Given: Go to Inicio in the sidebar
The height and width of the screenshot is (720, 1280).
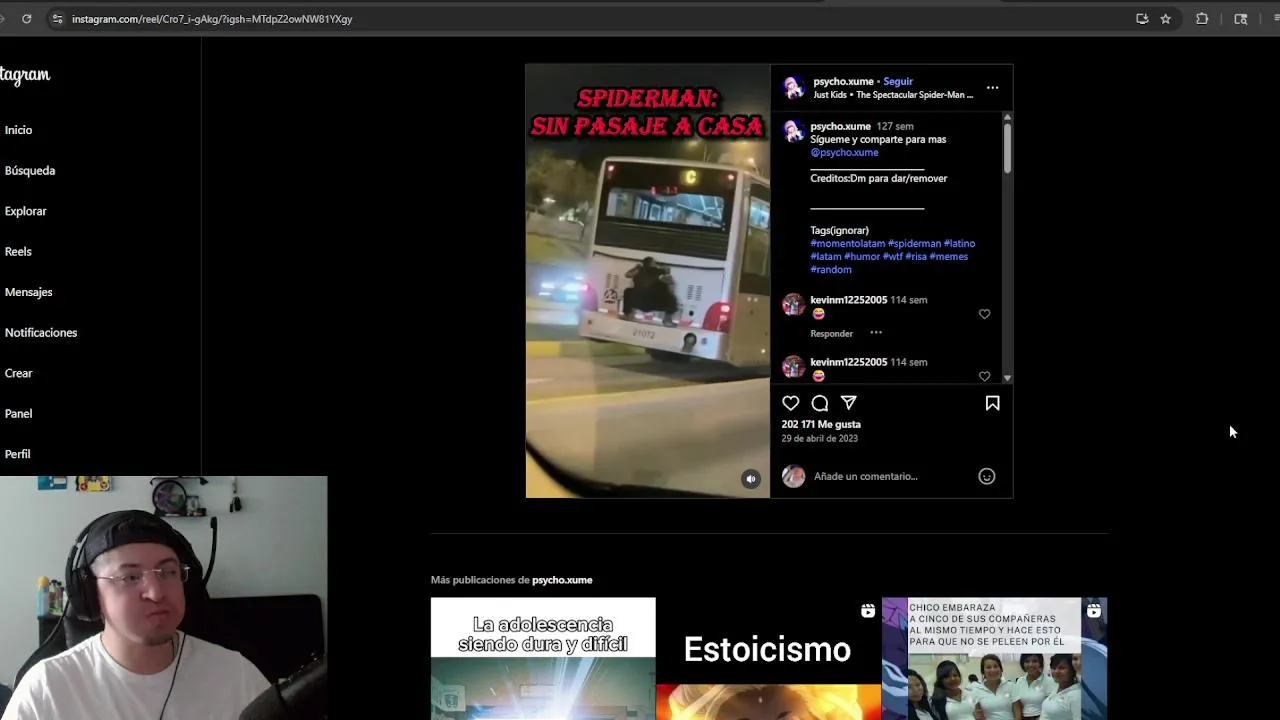Looking at the screenshot, I should tap(18, 130).
